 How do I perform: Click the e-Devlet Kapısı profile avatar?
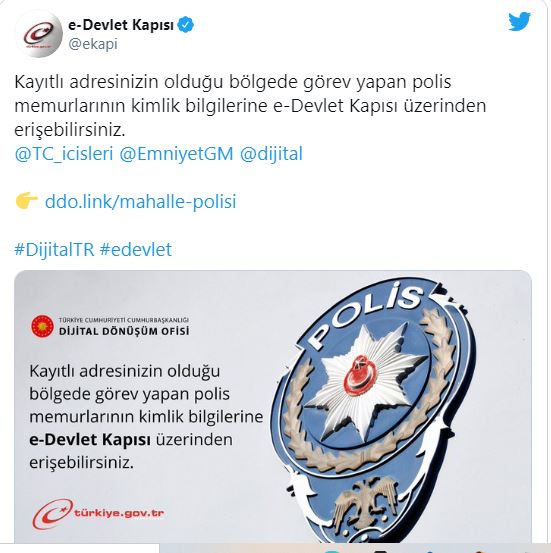coord(38,34)
